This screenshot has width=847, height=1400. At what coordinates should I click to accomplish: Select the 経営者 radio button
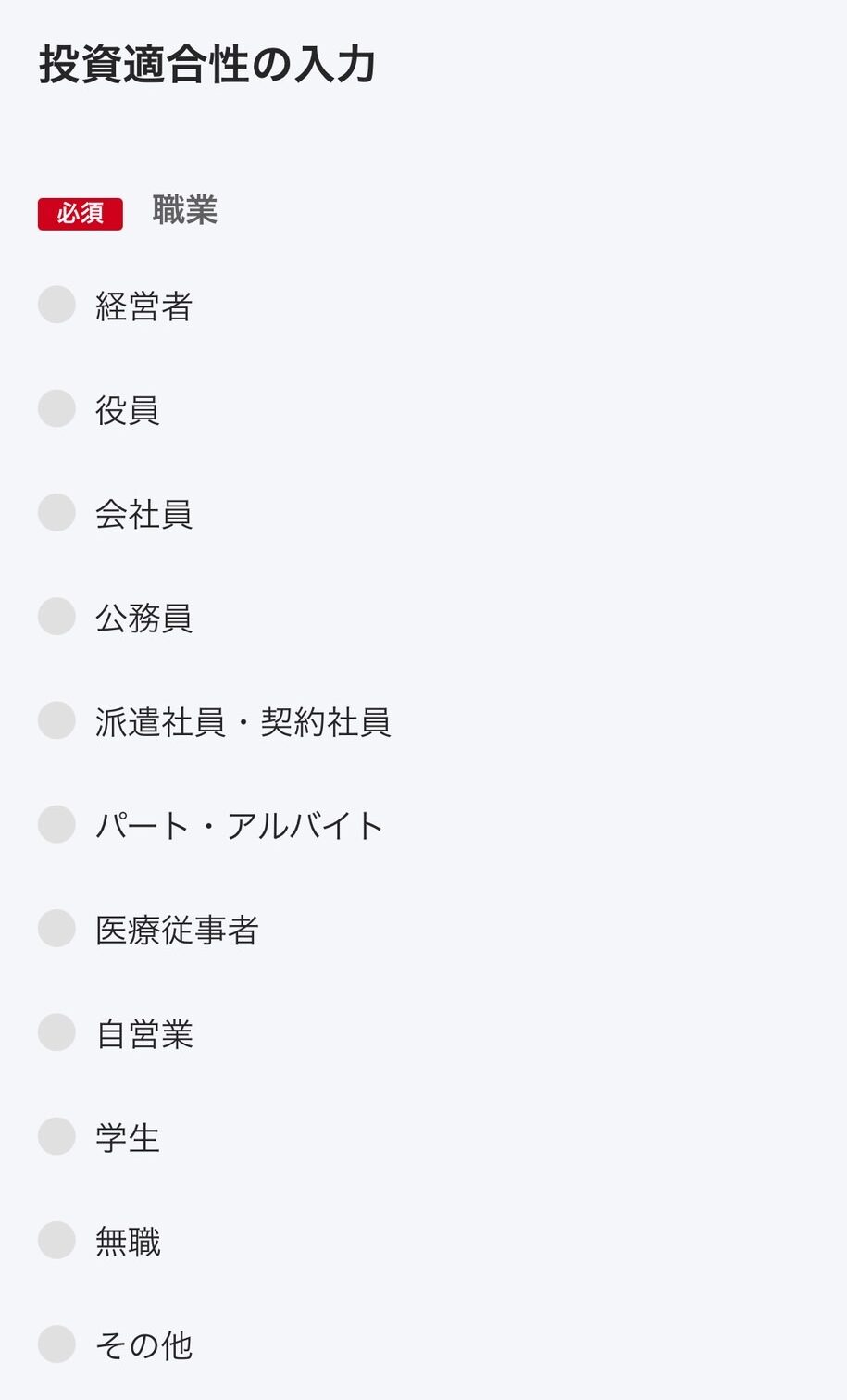(x=56, y=305)
